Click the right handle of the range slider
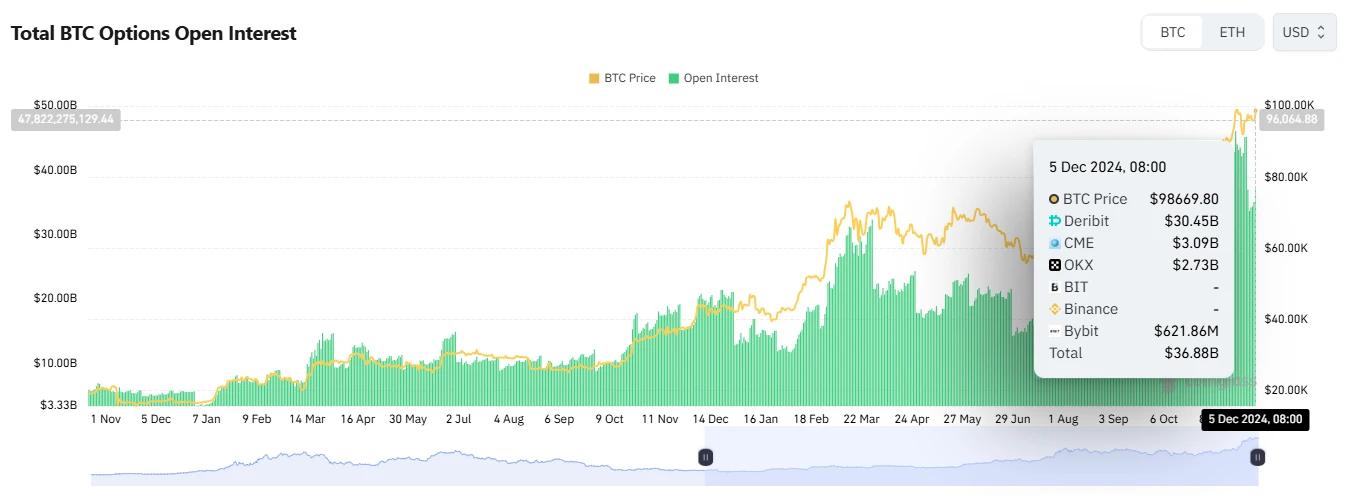The height and width of the screenshot is (495, 1347). pos(1258,457)
